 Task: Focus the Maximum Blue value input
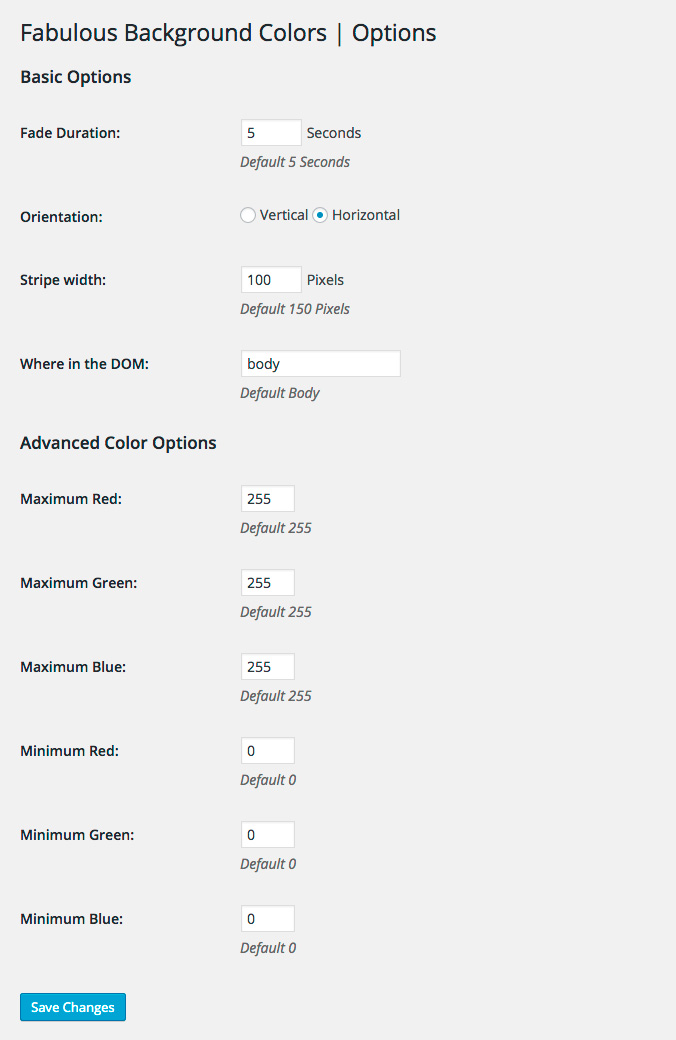[268, 667]
